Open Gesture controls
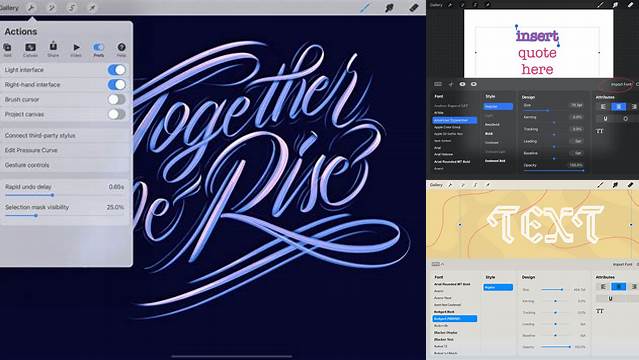This screenshot has height=360, width=639. click(x=65, y=165)
